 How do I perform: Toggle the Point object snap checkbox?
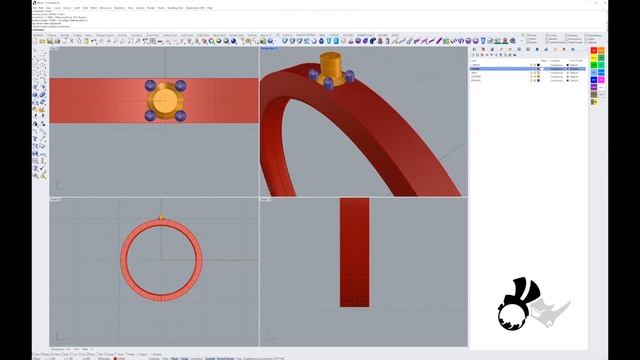[x=56, y=354]
